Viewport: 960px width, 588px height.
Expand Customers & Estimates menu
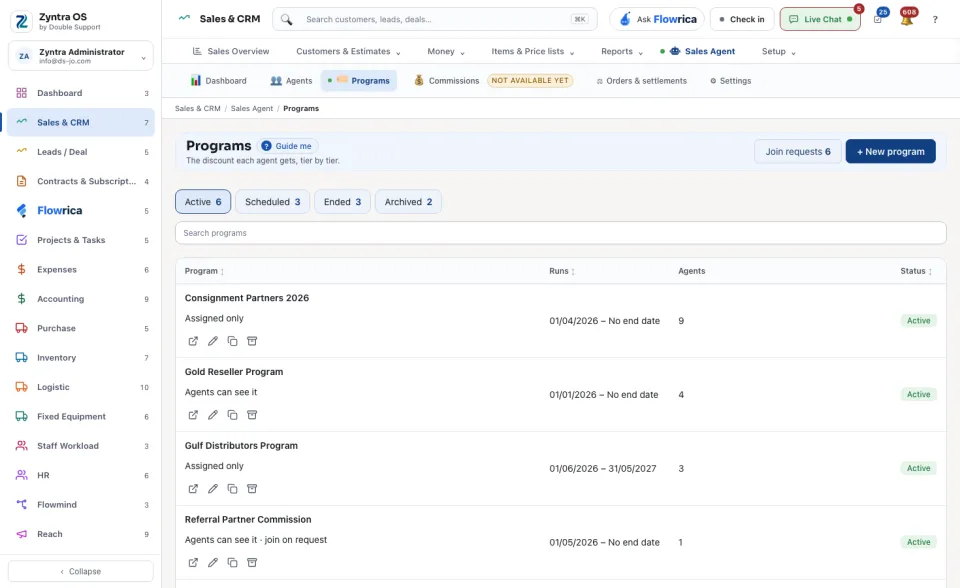tap(348, 51)
